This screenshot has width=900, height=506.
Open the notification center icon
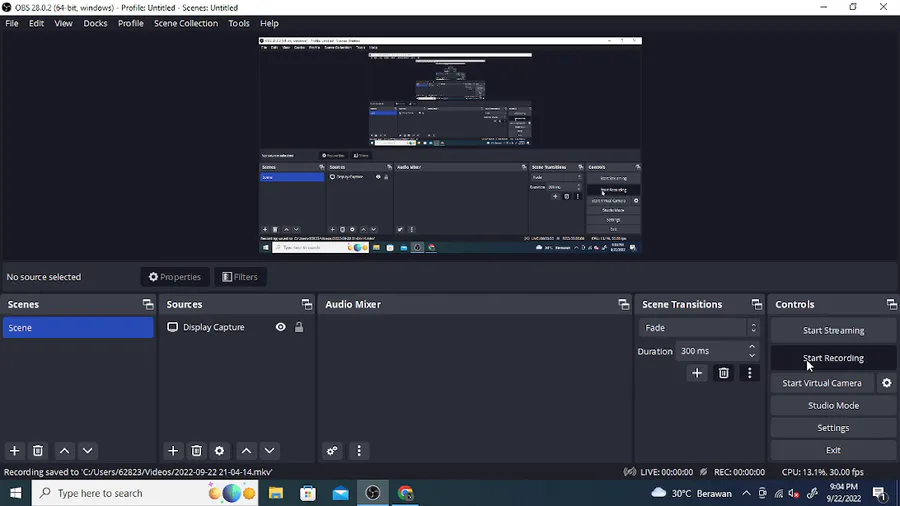coord(879,493)
